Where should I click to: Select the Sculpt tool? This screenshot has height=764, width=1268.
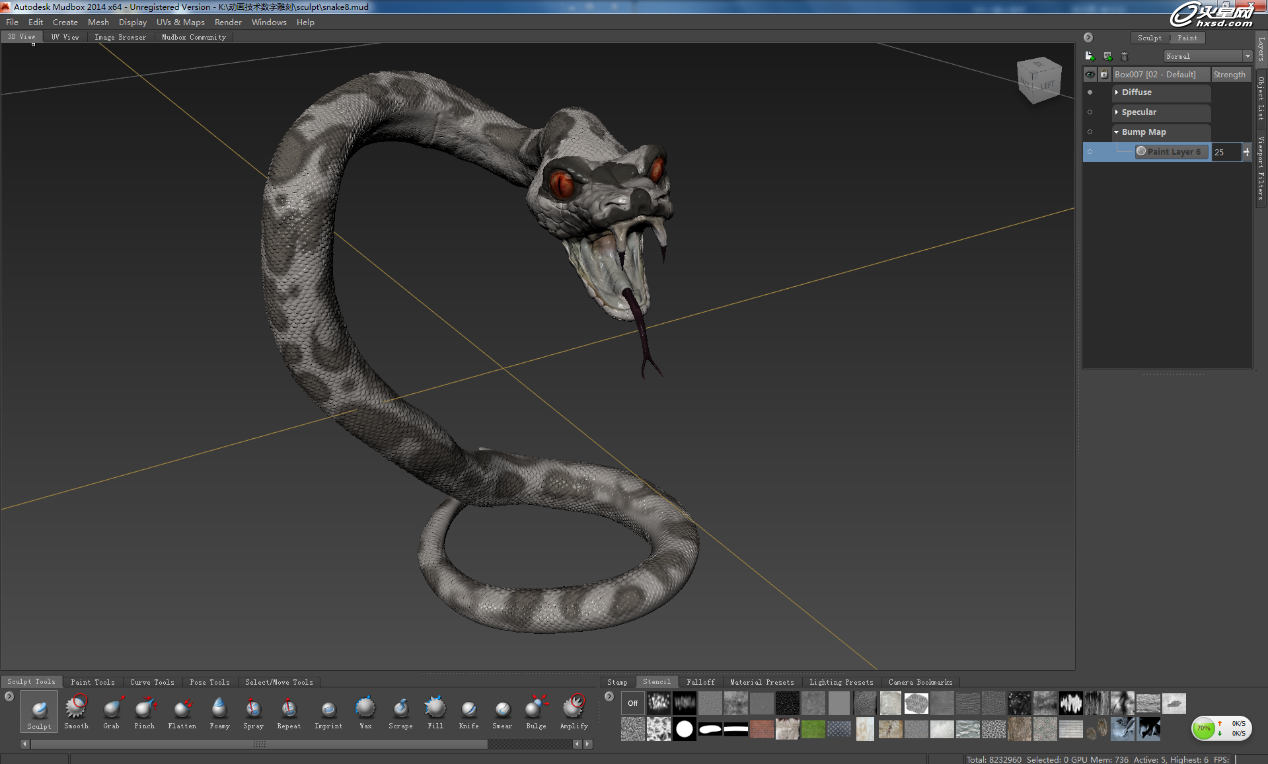point(39,711)
